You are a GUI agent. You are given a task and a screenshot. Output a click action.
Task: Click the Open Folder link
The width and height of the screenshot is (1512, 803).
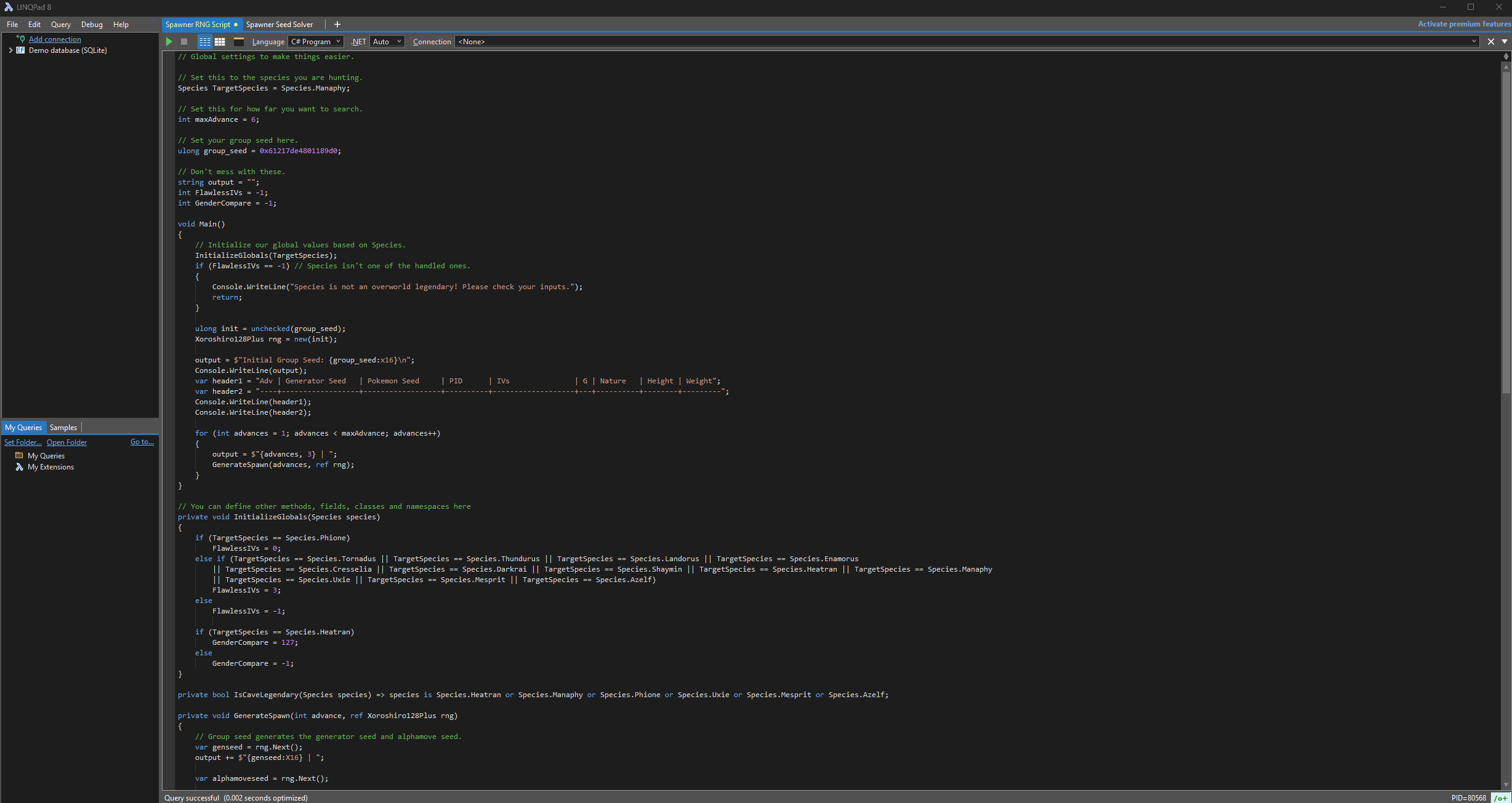66,442
